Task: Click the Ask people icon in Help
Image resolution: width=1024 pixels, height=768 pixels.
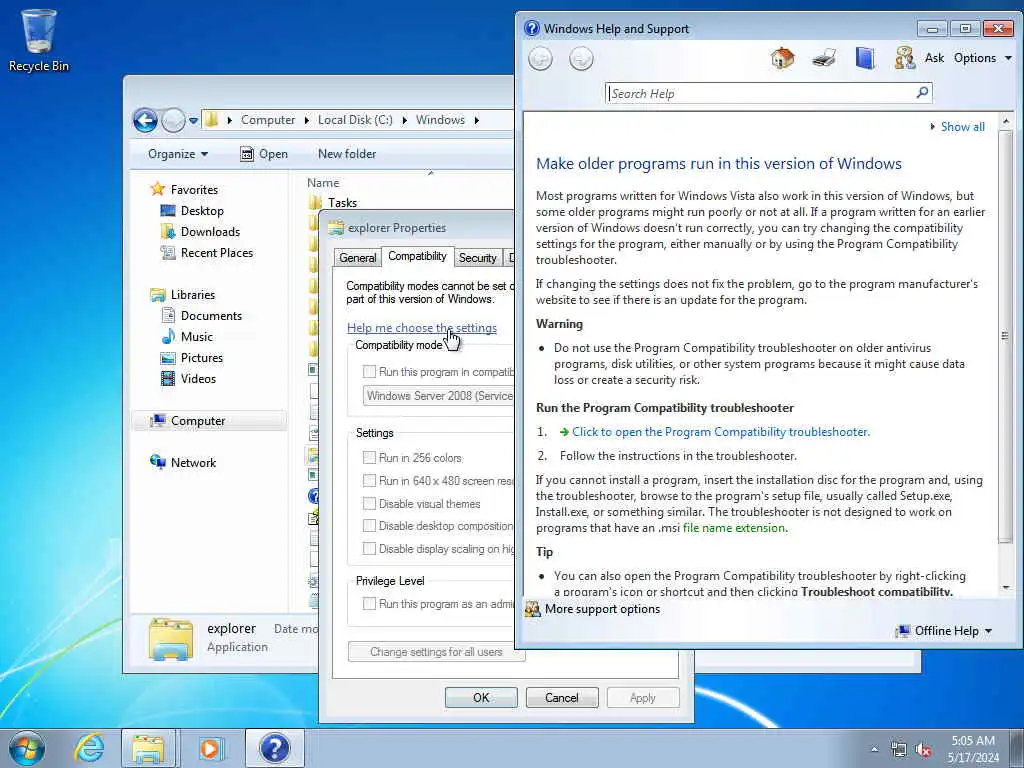Action: coord(904,58)
